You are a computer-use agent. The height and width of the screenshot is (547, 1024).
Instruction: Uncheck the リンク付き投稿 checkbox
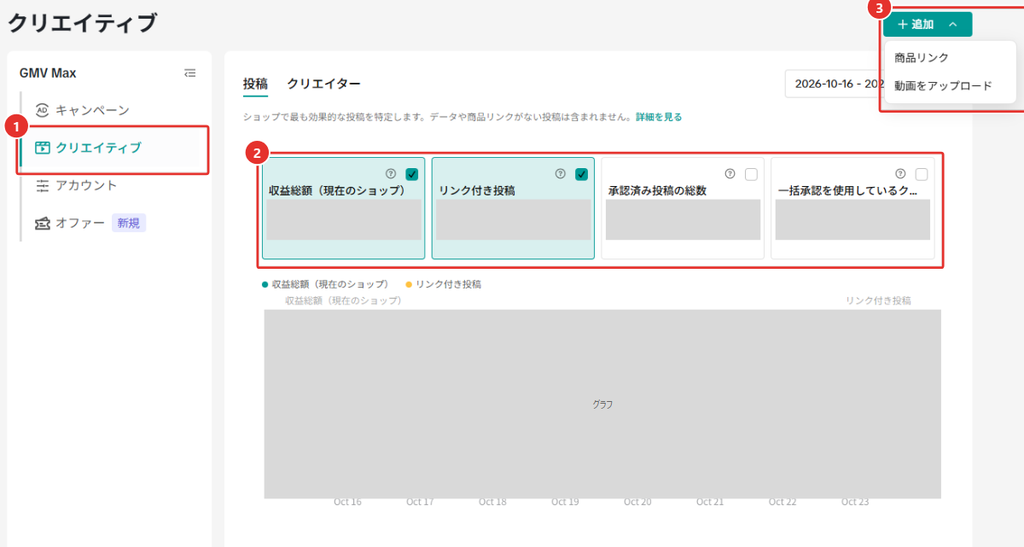tap(581, 174)
